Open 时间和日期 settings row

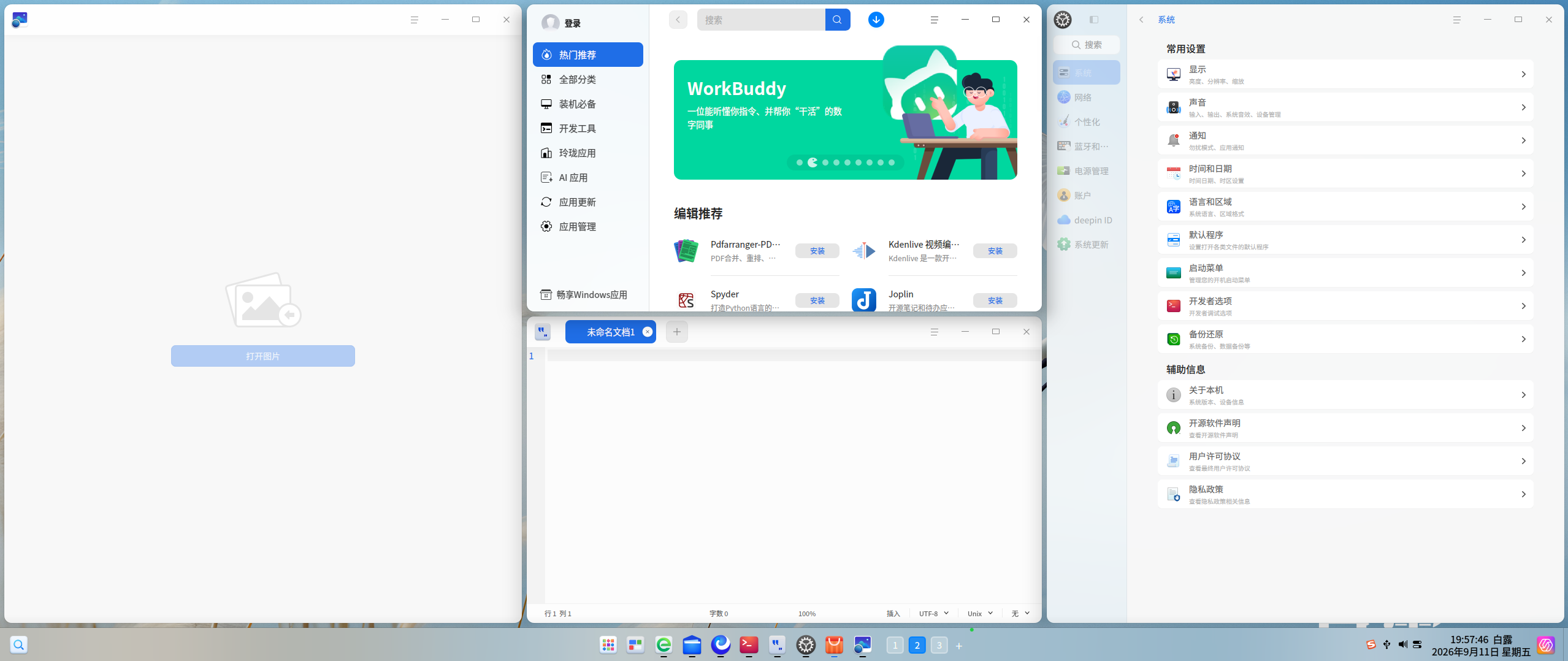(1345, 174)
